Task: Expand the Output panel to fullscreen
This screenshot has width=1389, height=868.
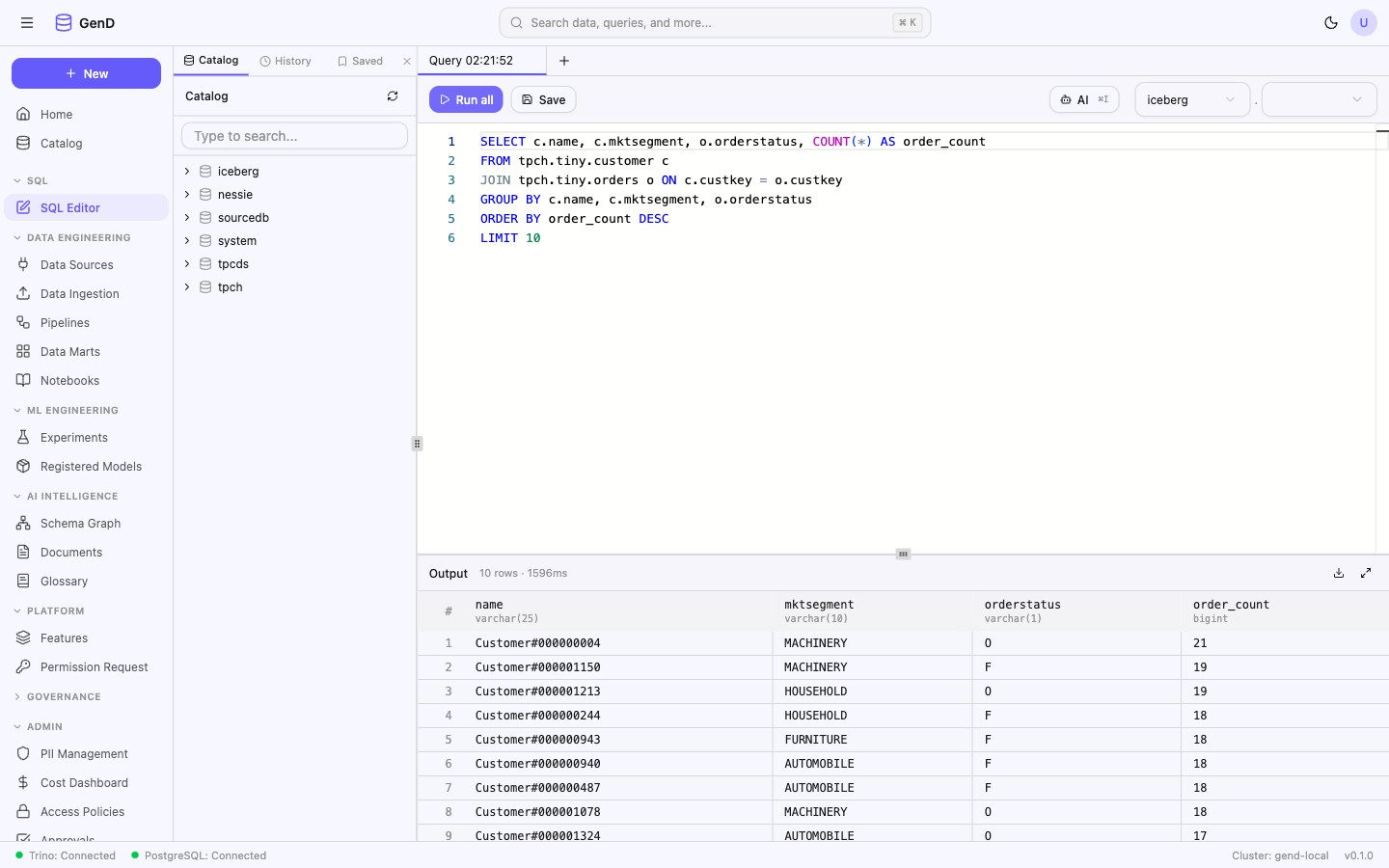Action: [x=1366, y=573]
